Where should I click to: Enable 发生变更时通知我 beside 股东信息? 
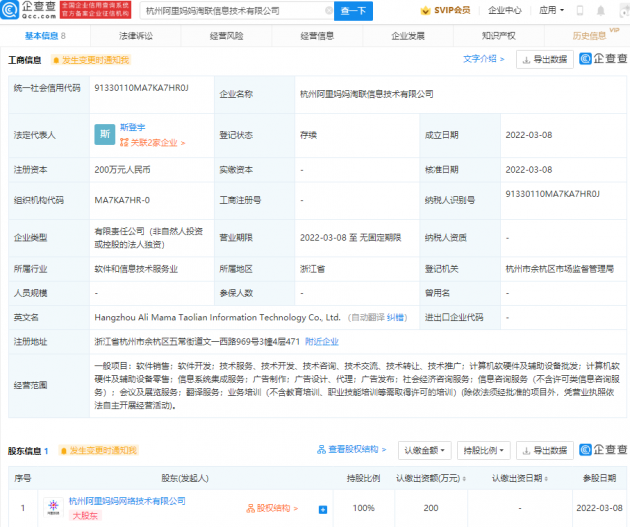[x=99, y=451]
